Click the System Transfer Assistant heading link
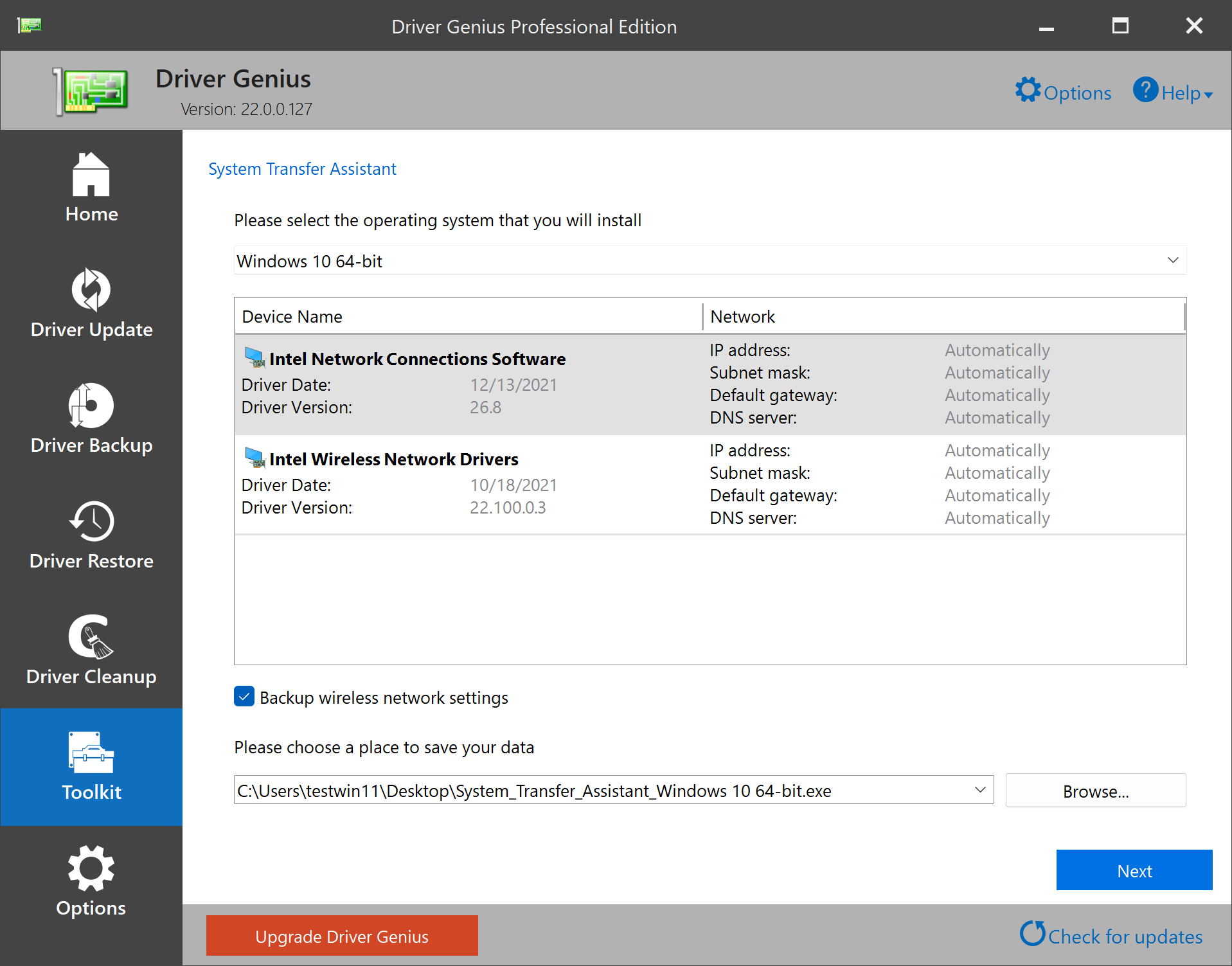1232x966 pixels. coord(302,169)
